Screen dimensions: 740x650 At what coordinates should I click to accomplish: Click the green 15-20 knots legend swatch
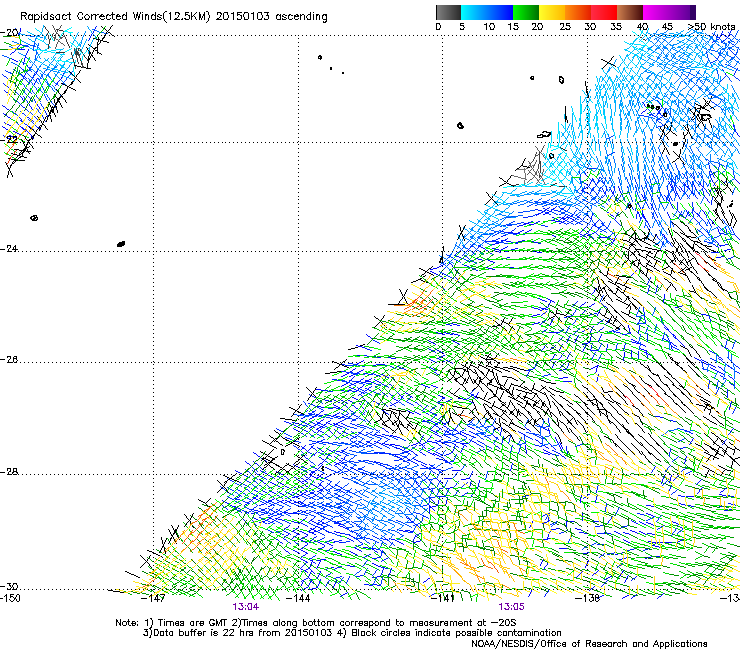pos(526,12)
